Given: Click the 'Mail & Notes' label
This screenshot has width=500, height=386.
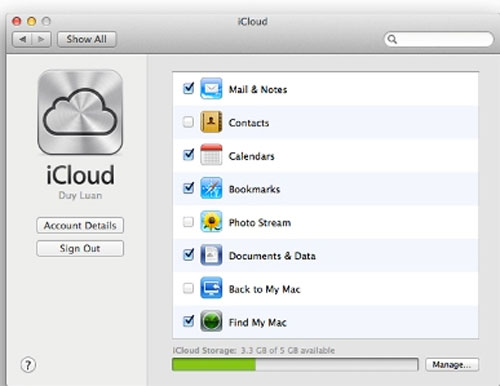Looking at the screenshot, I should point(258,90).
